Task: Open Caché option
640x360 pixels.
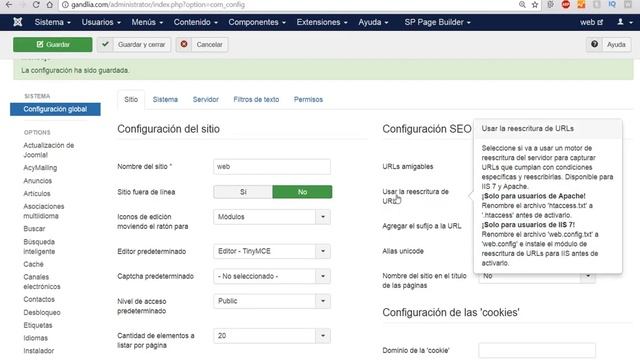Action: [33, 264]
